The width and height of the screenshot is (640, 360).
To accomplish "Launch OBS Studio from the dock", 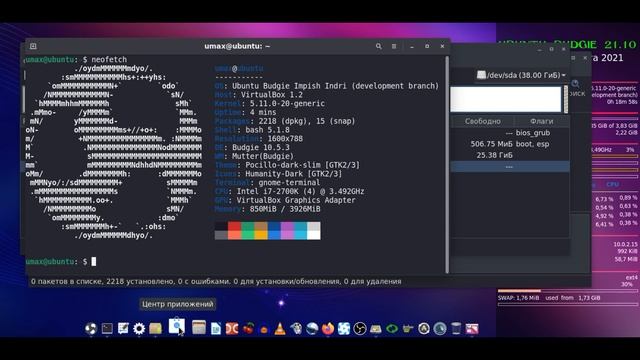I will click(360, 329).
